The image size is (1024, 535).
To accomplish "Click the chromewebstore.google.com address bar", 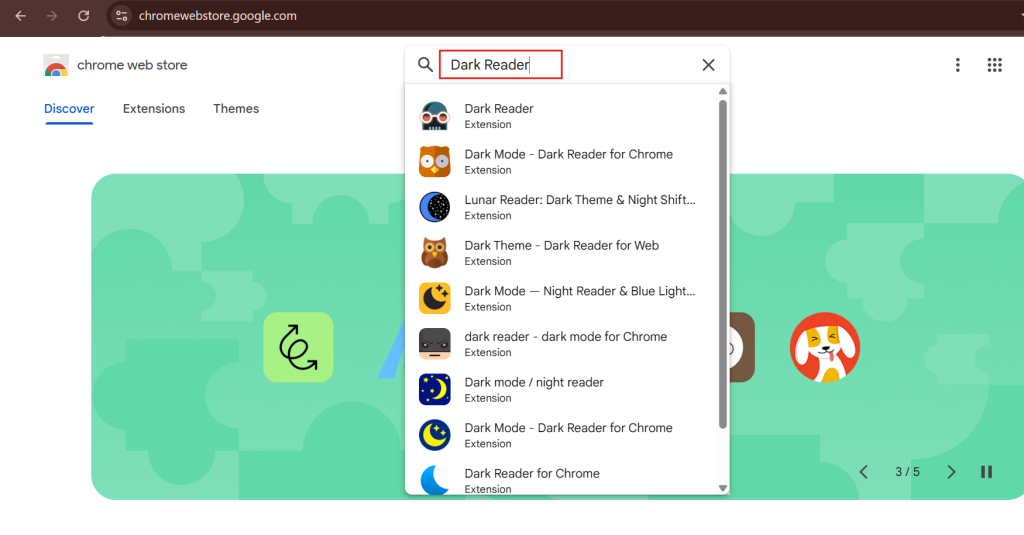I will click(217, 16).
